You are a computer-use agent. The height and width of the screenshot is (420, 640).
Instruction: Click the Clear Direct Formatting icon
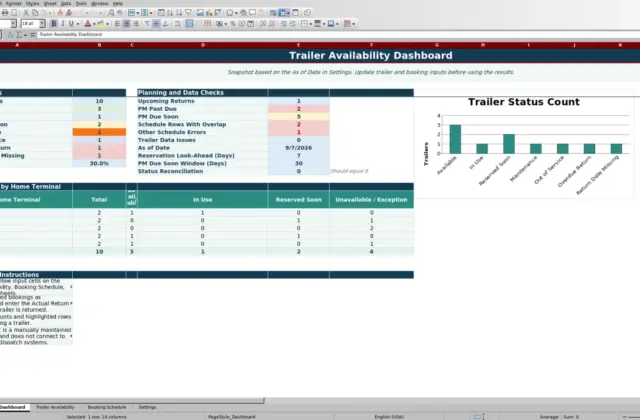(69, 13)
